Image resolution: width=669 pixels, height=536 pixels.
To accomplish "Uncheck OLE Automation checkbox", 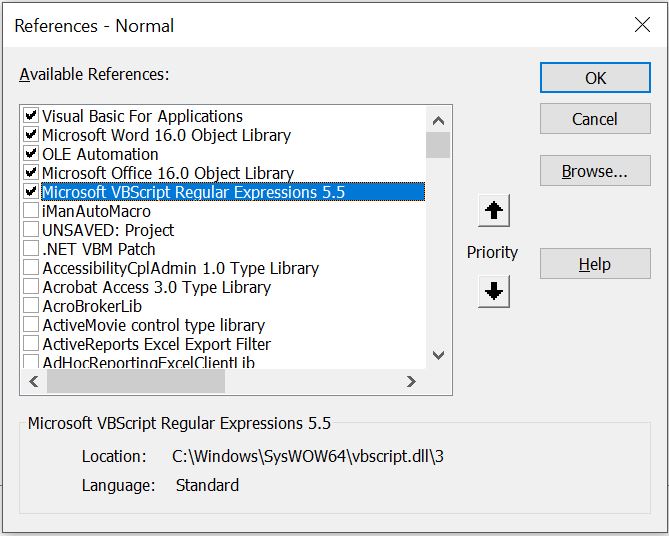I will click(x=31, y=154).
